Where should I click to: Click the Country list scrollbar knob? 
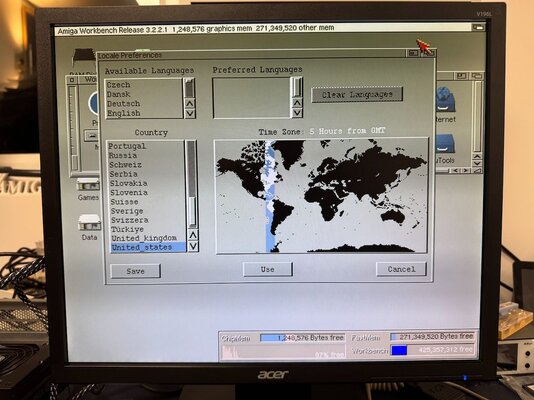tap(192, 212)
